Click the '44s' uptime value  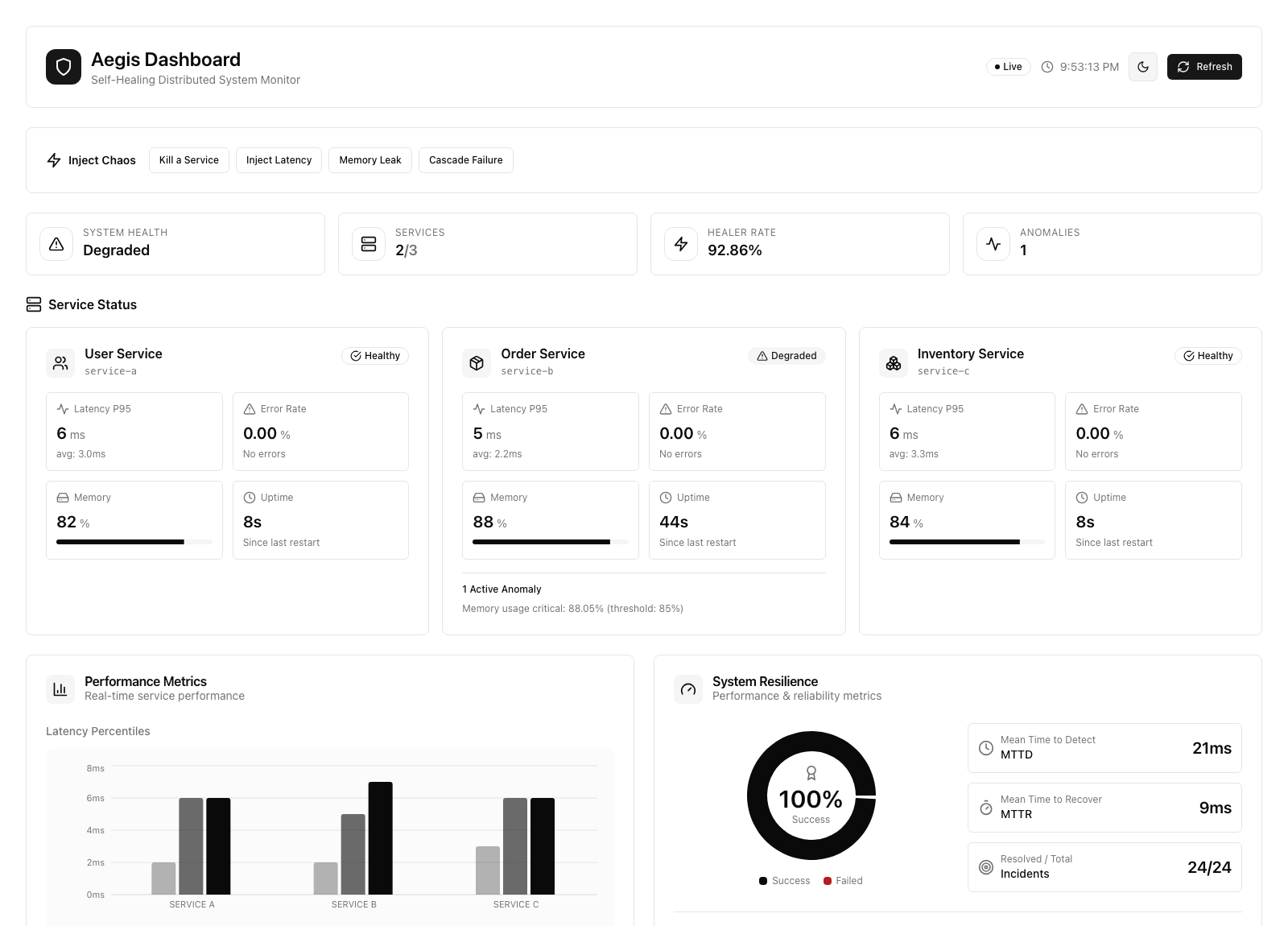pyautogui.click(x=674, y=522)
